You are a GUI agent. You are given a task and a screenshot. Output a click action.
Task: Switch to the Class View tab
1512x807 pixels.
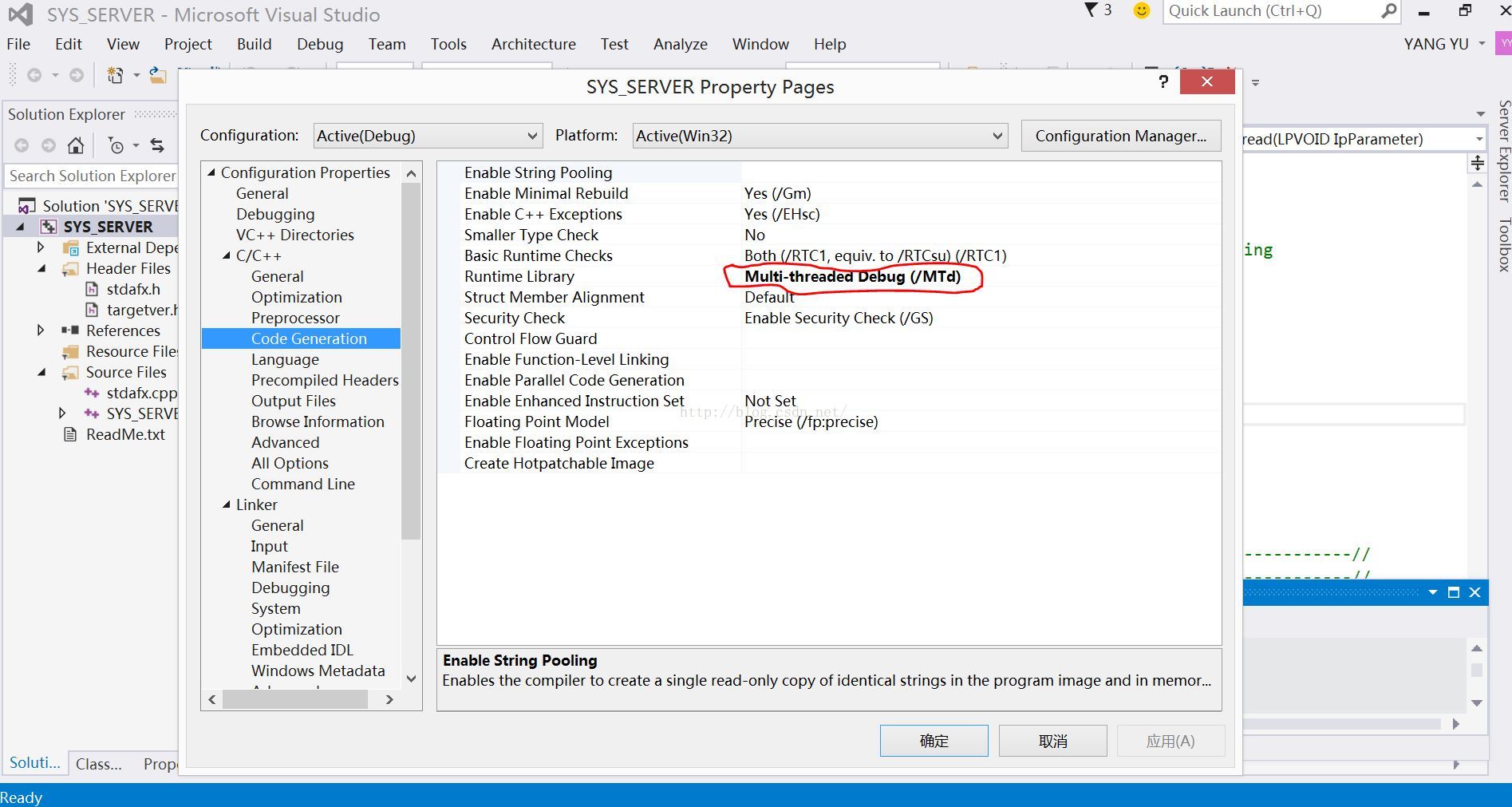[x=99, y=764]
